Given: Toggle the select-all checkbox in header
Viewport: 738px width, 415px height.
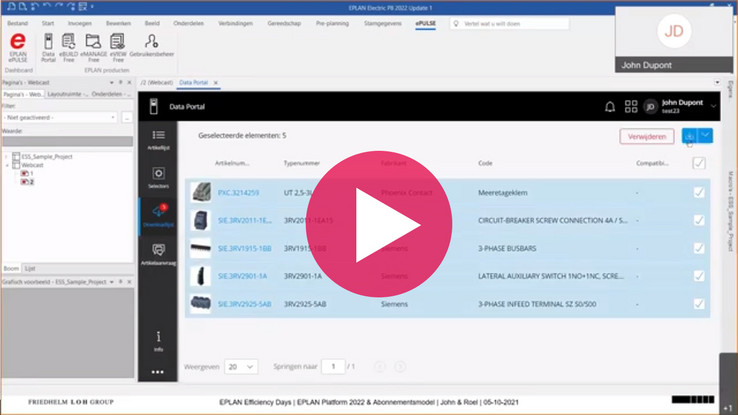Looking at the screenshot, I should point(699,163).
